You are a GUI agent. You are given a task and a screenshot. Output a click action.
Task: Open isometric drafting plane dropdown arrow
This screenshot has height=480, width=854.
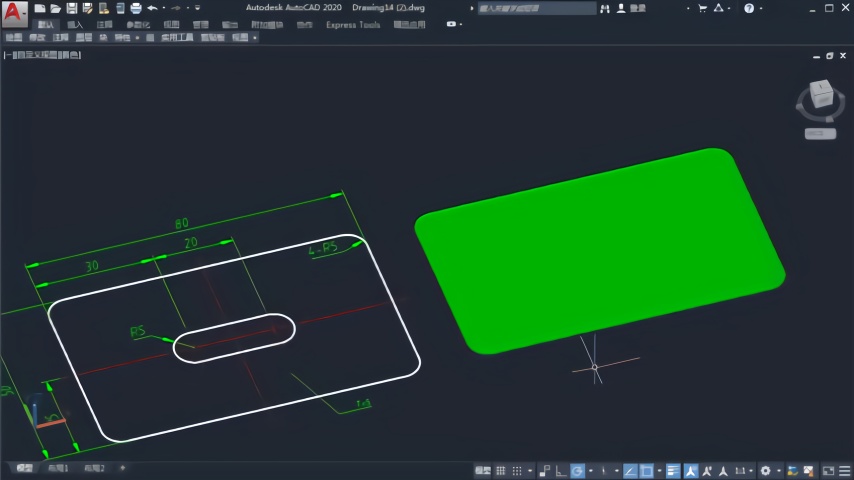click(x=617, y=471)
